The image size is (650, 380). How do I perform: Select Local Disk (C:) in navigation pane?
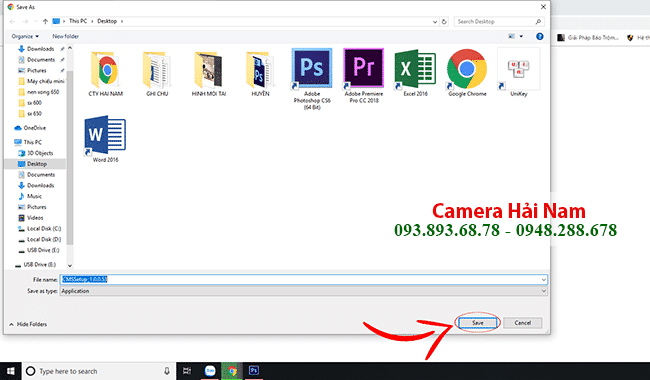click(40, 229)
